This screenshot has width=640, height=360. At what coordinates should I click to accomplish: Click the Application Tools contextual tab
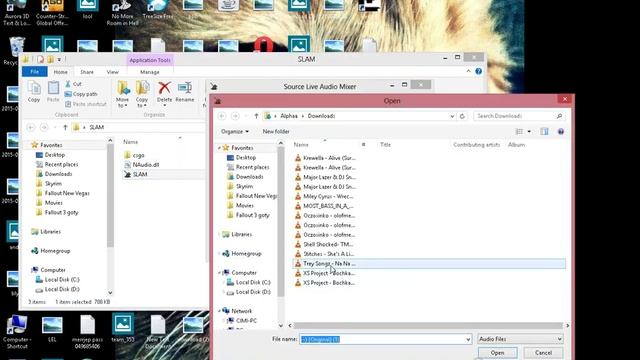[150, 60]
